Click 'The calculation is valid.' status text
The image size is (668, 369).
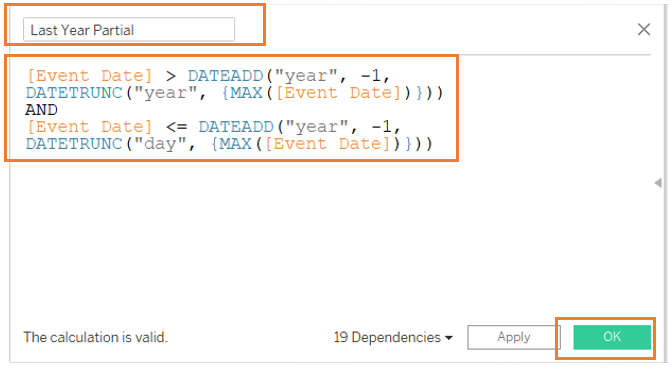tap(95, 337)
